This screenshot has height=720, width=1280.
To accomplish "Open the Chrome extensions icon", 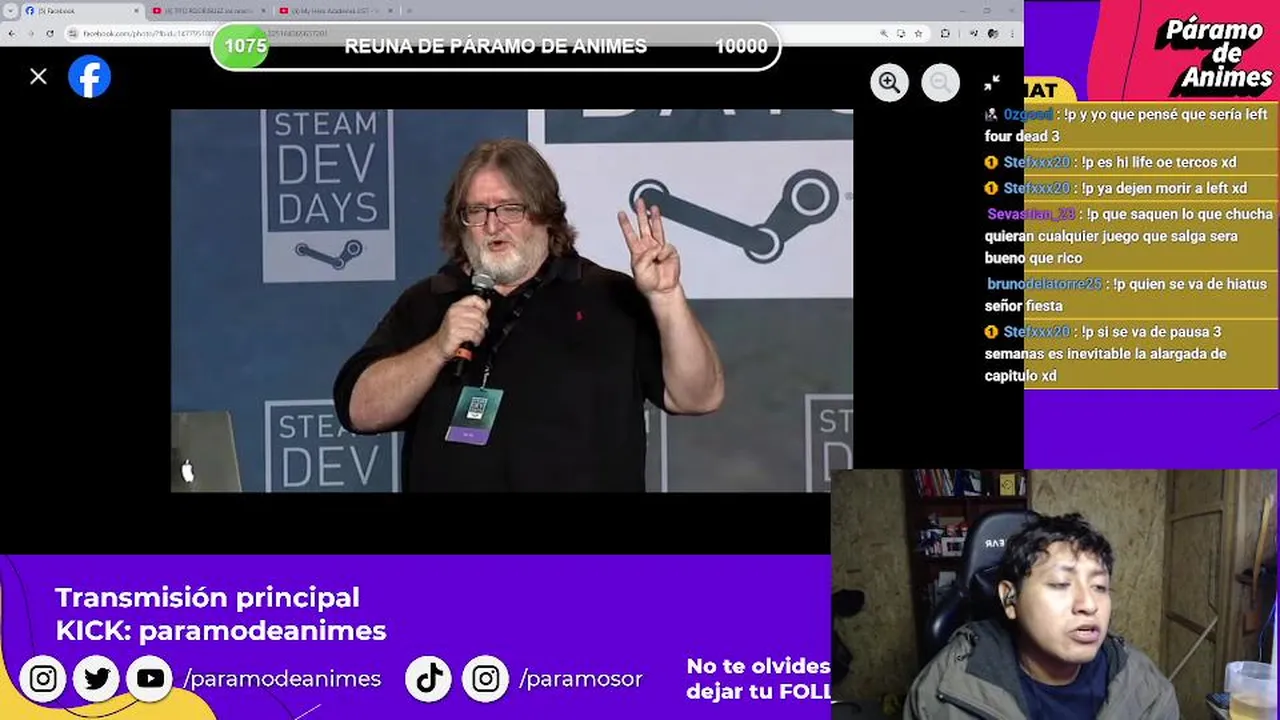I will tap(945, 33).
